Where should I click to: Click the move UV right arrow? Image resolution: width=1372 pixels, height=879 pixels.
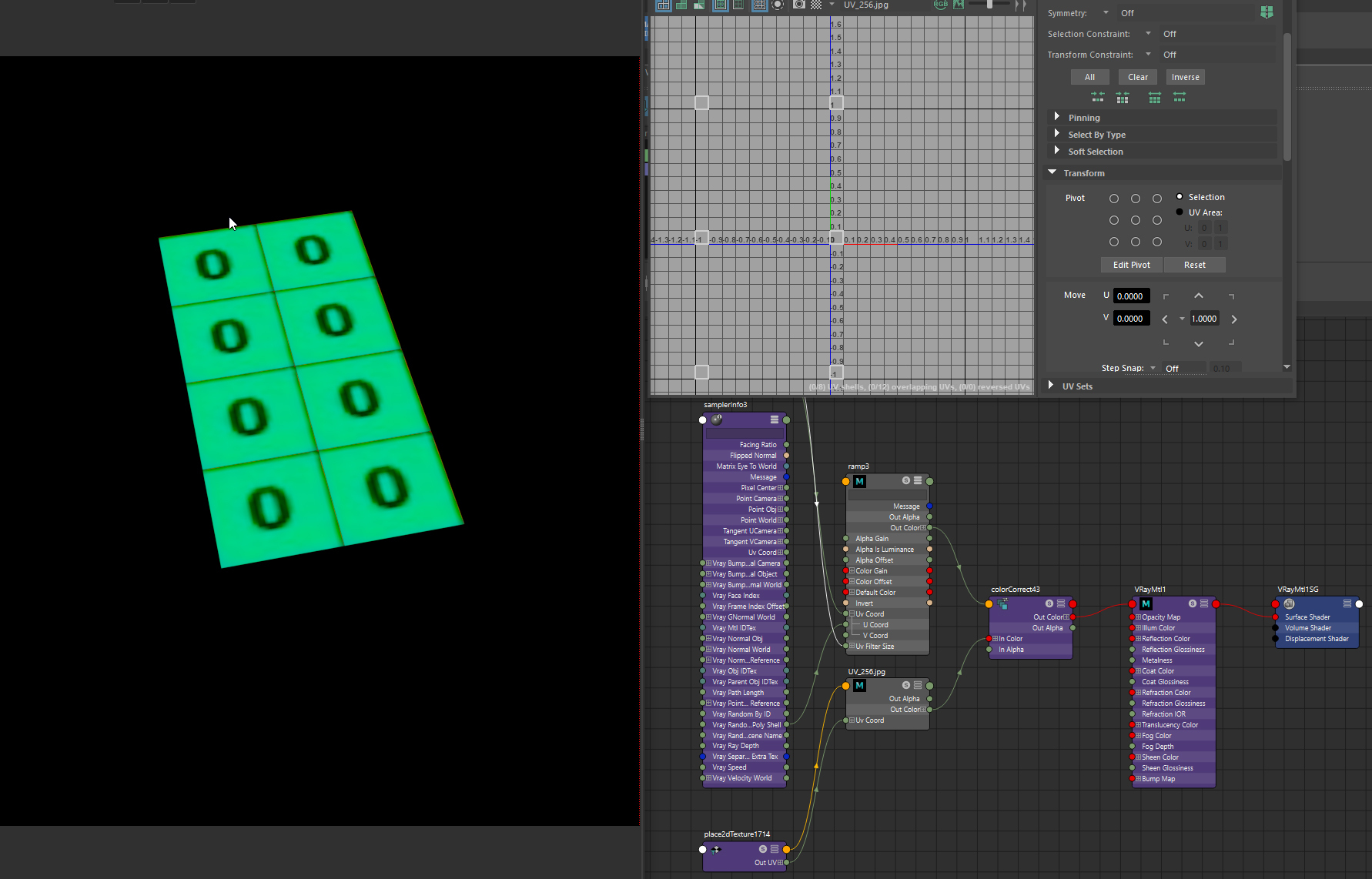pos(1234,319)
